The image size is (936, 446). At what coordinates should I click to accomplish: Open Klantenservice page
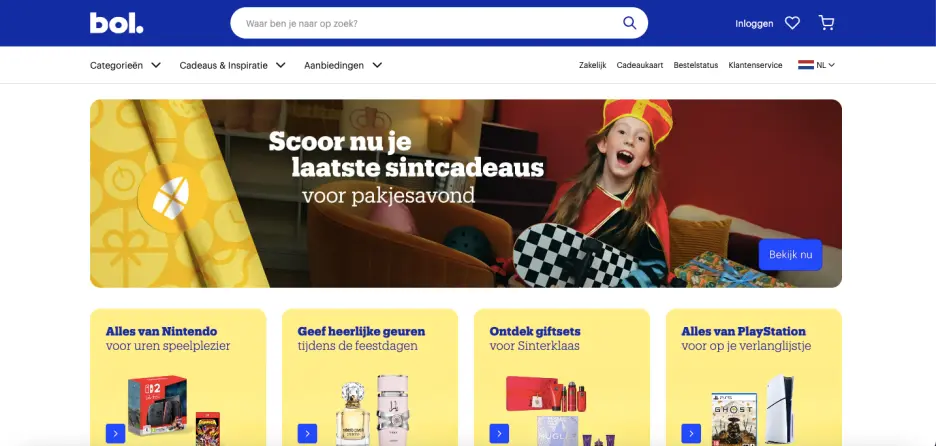pos(755,66)
